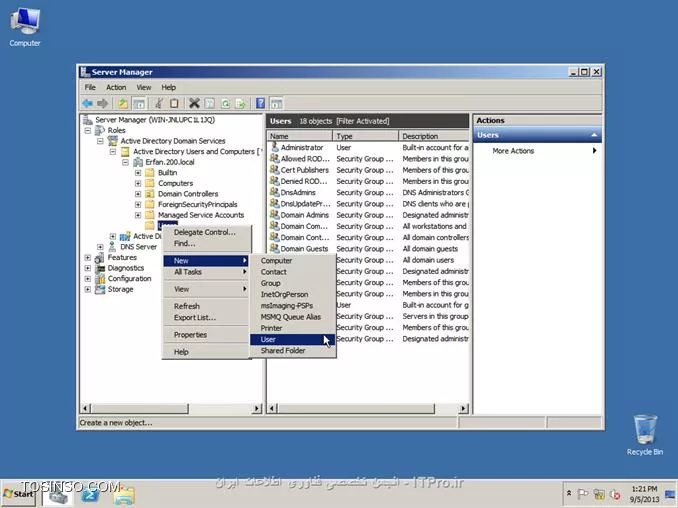Open the Action menu
This screenshot has height=508, width=678.
tap(116, 87)
